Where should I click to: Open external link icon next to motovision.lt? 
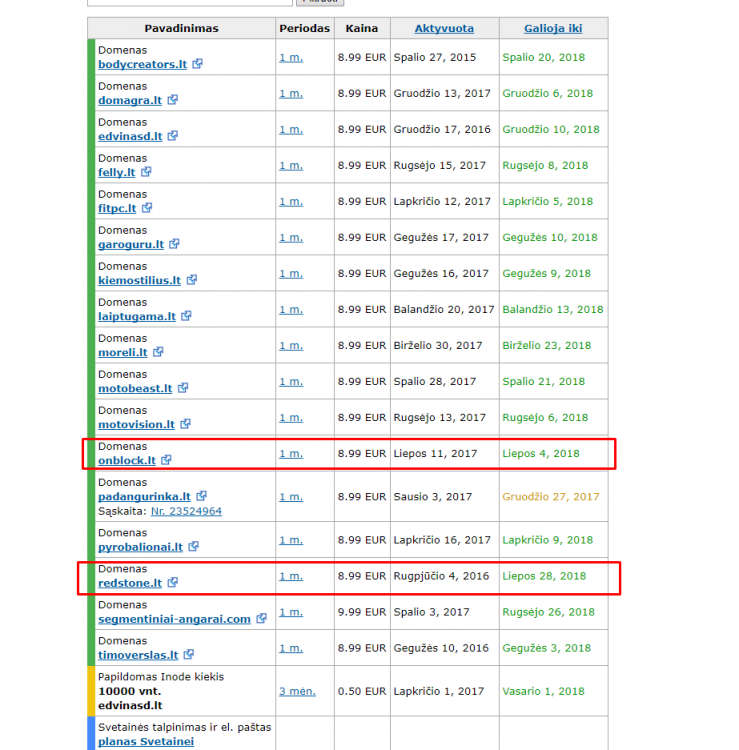pos(185,424)
